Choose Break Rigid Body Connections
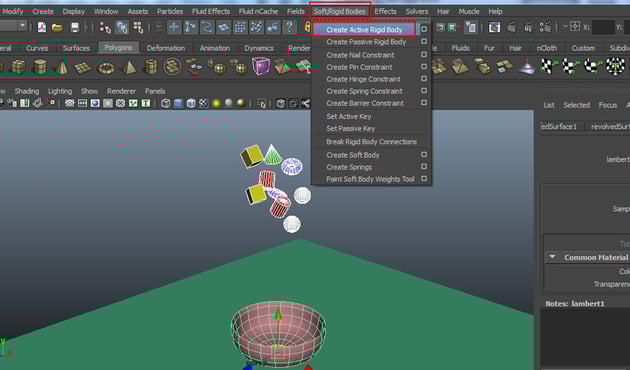Image resolution: width=630 pixels, height=370 pixels. coord(371,142)
